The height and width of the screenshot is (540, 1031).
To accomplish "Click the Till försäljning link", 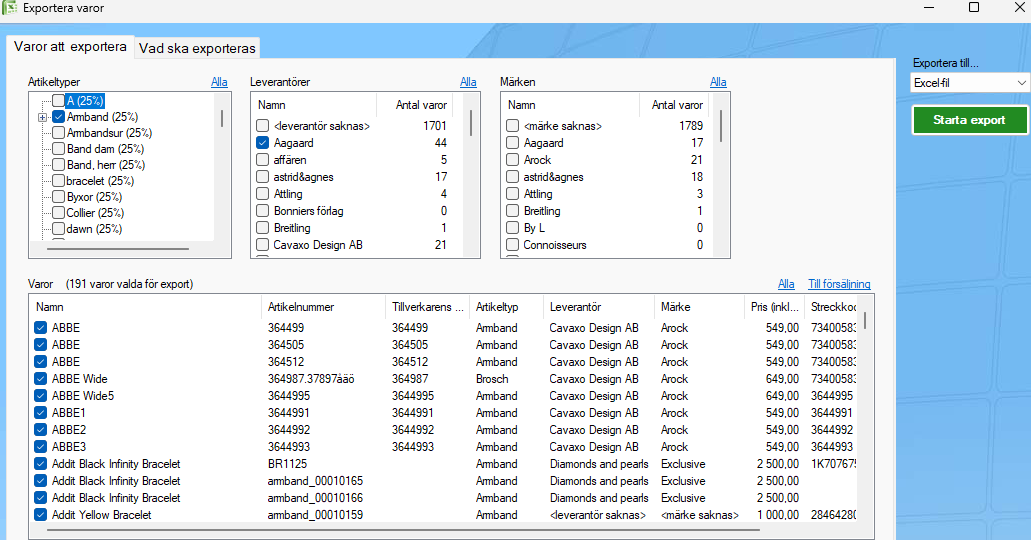I will pyautogui.click(x=839, y=284).
